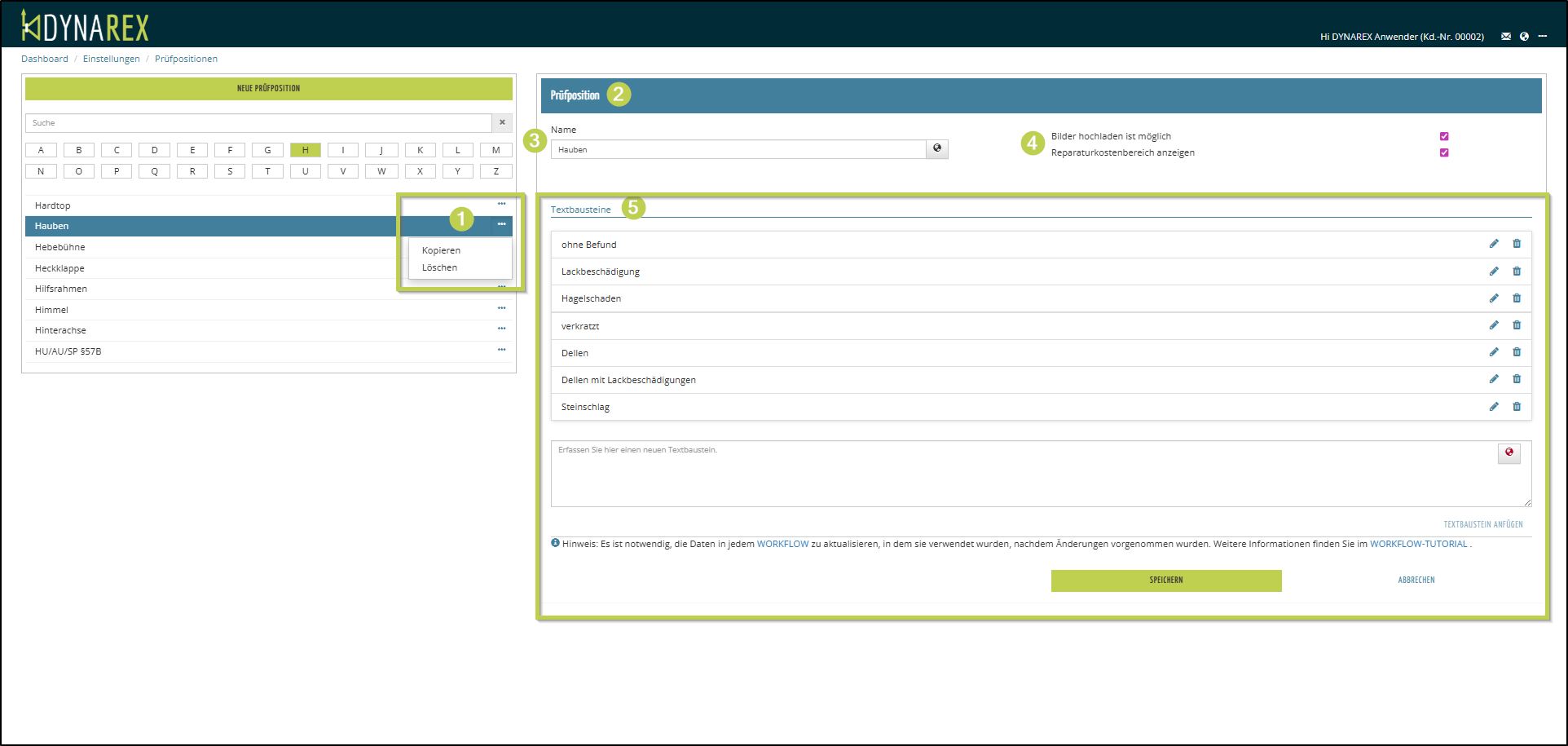
Task: Clear the search field with X
Action: [502, 122]
